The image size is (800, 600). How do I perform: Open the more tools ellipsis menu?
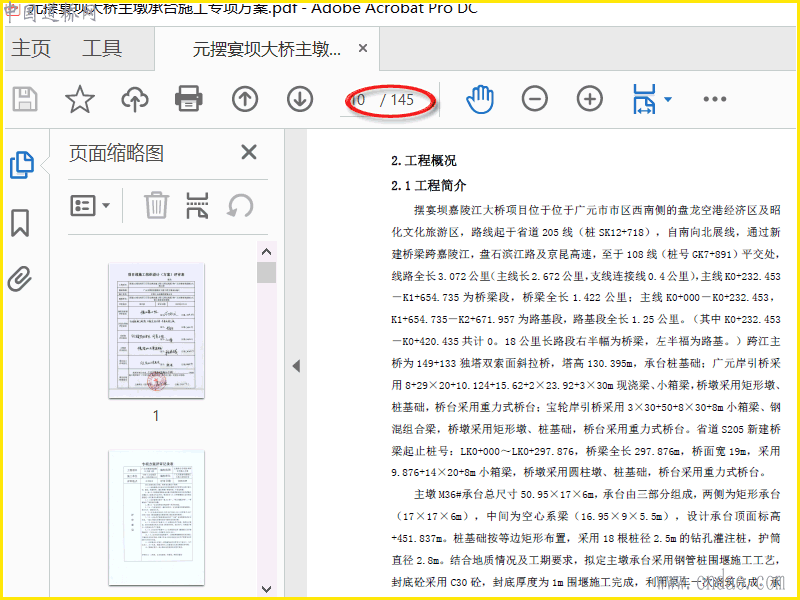pyautogui.click(x=715, y=99)
